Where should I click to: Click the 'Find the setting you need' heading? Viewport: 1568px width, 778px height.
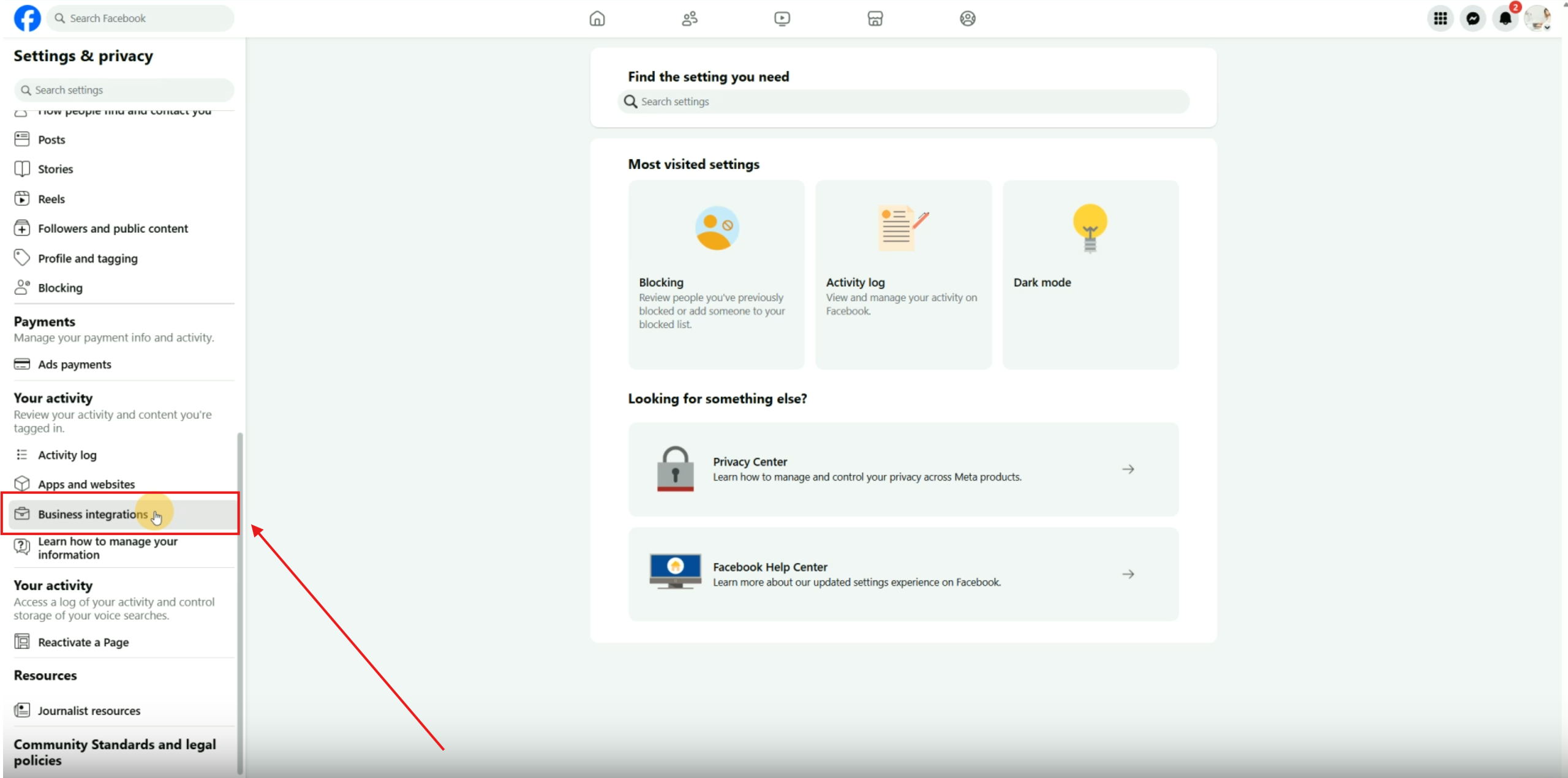point(709,77)
